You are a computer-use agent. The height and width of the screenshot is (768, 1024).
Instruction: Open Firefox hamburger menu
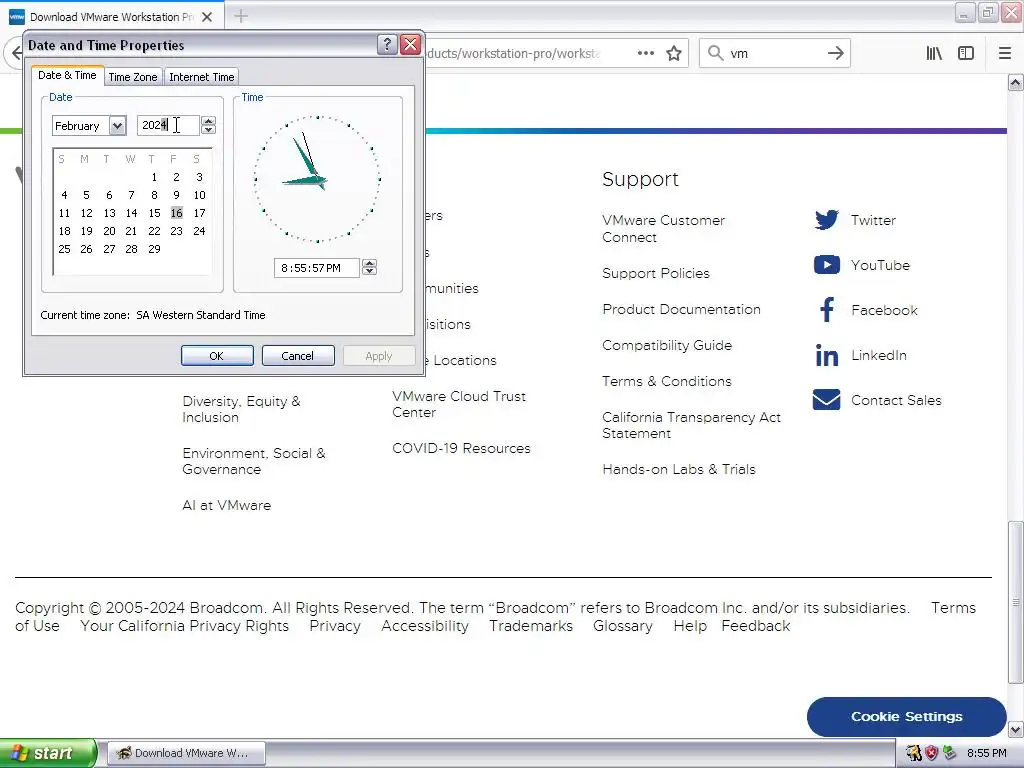pyautogui.click(x=1005, y=54)
